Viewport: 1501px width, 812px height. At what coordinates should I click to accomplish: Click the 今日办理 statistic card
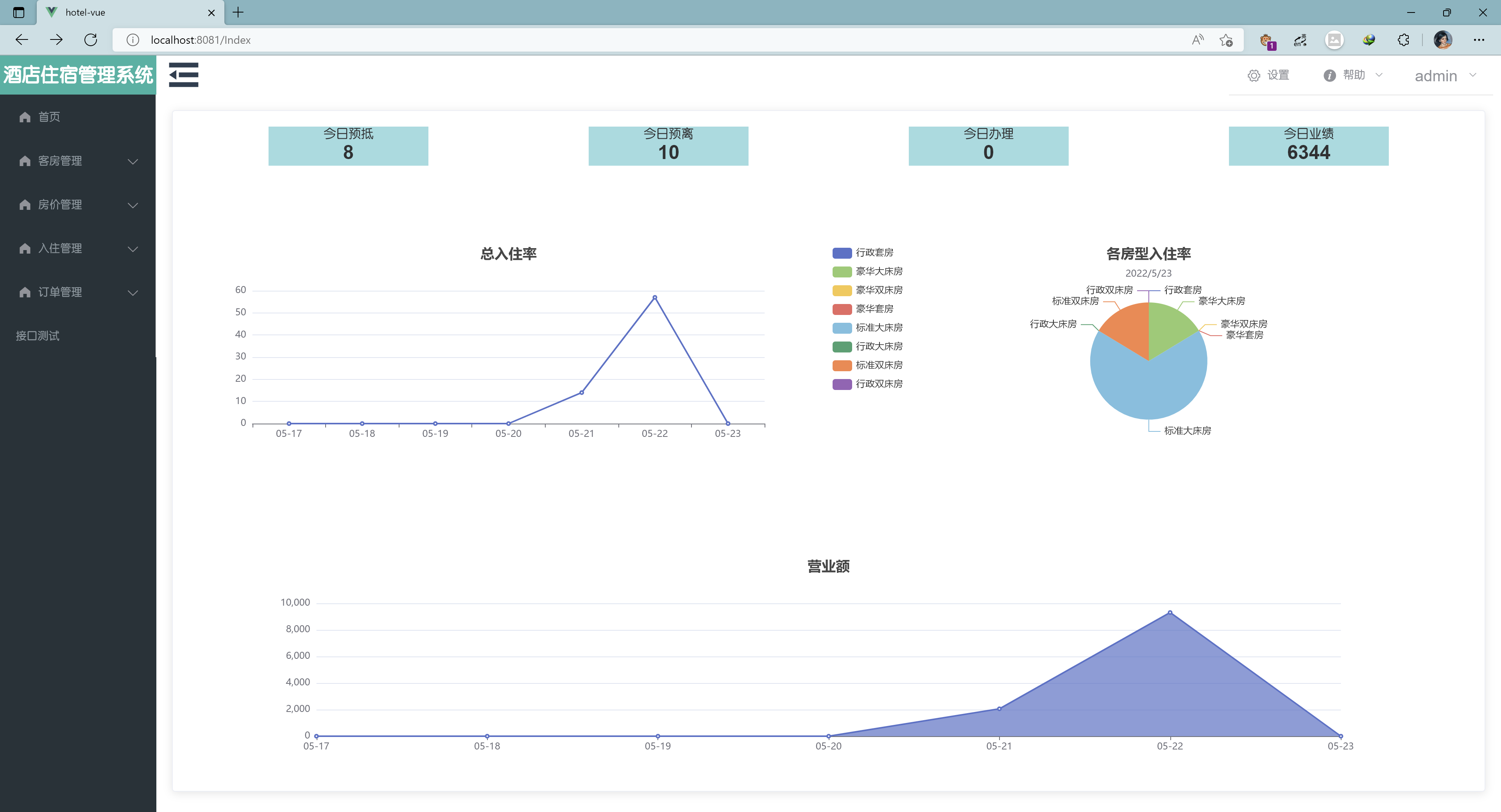click(988, 146)
